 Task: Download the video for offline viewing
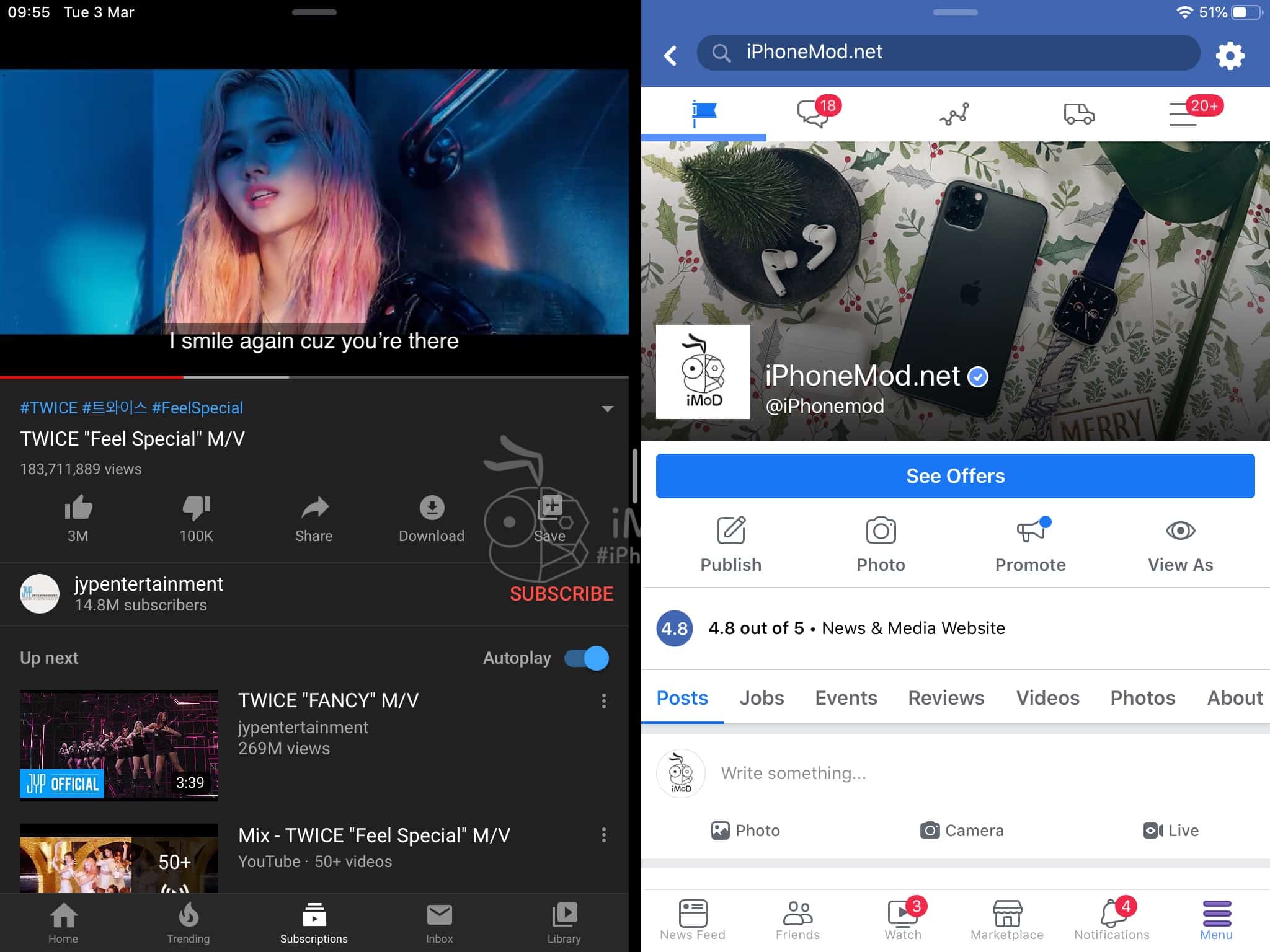[432, 508]
